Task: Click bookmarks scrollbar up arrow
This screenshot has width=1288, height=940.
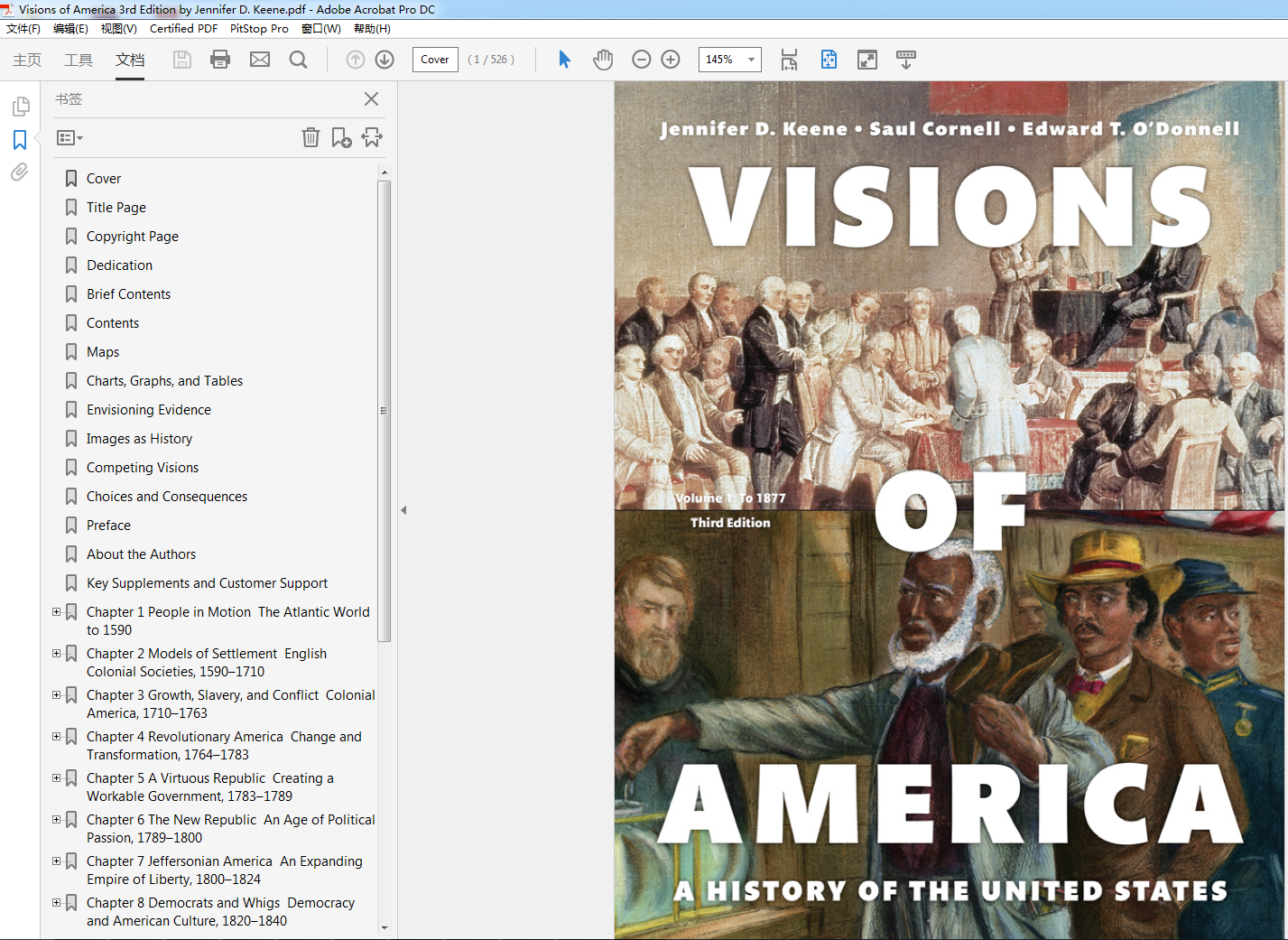Action: point(385,172)
